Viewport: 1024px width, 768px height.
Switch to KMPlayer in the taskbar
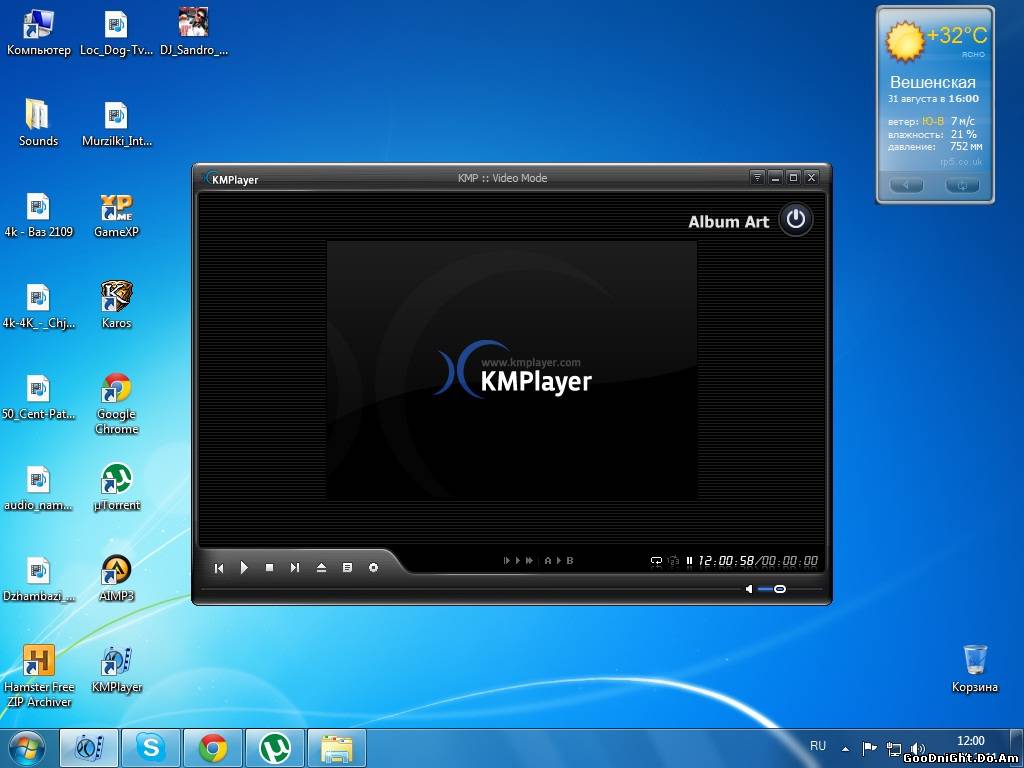(89, 748)
